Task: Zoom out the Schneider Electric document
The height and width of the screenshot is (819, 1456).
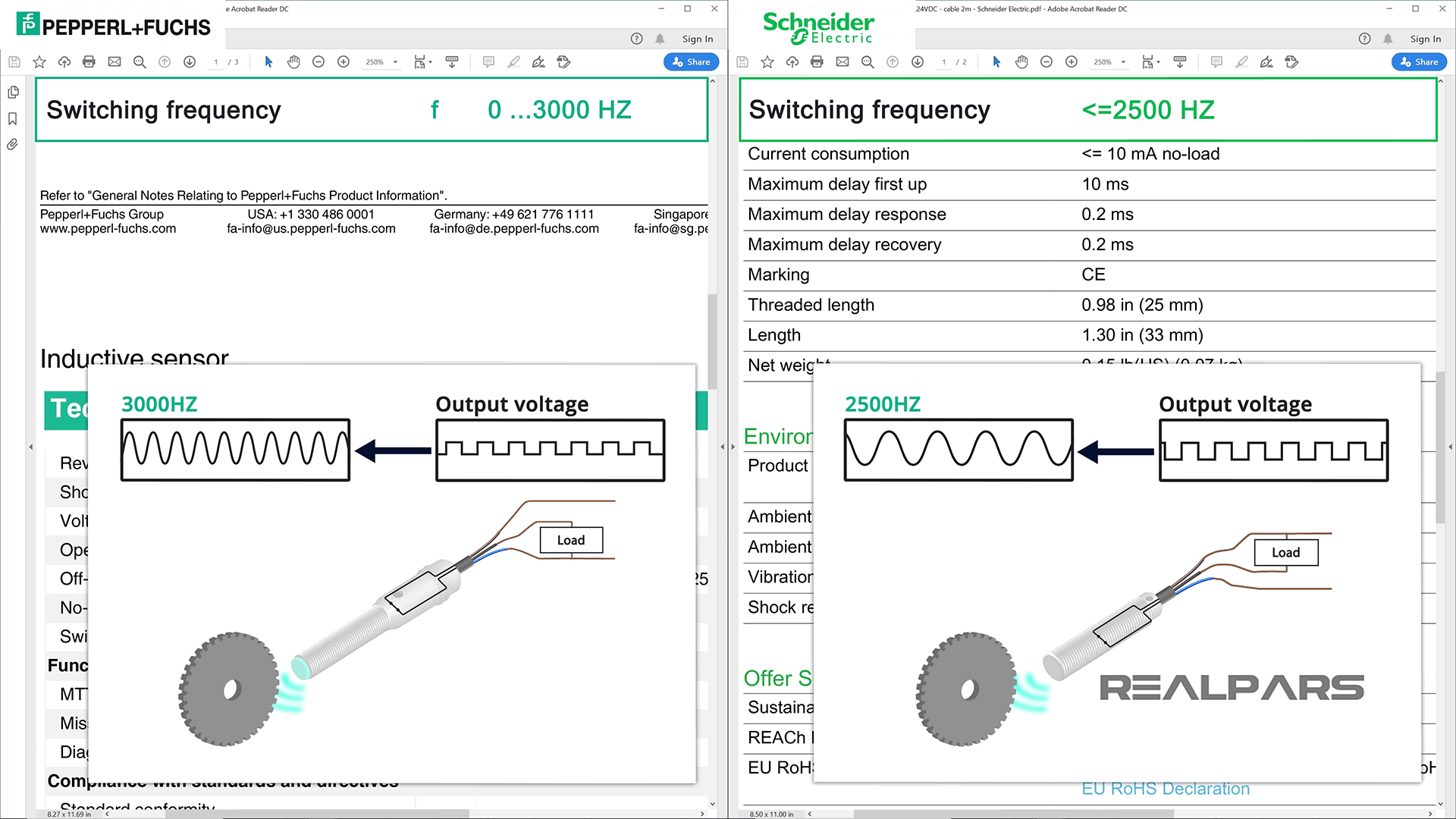Action: coord(1046,61)
